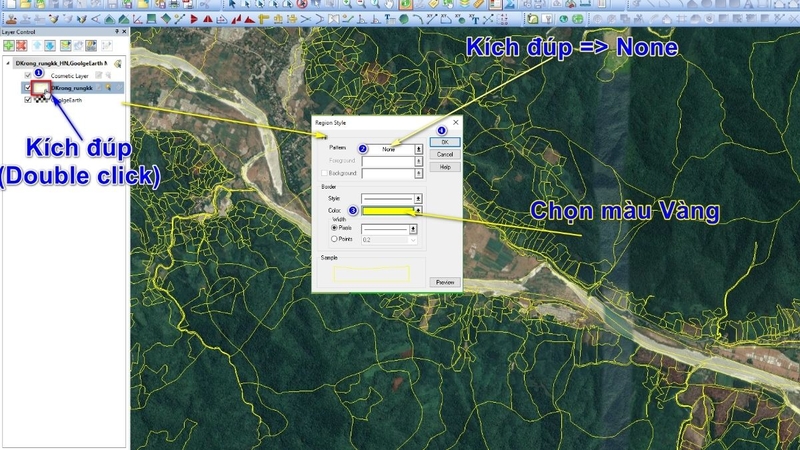Click the GoolgeEarth checkered raster swatch
800x450 pixels.
41,100
